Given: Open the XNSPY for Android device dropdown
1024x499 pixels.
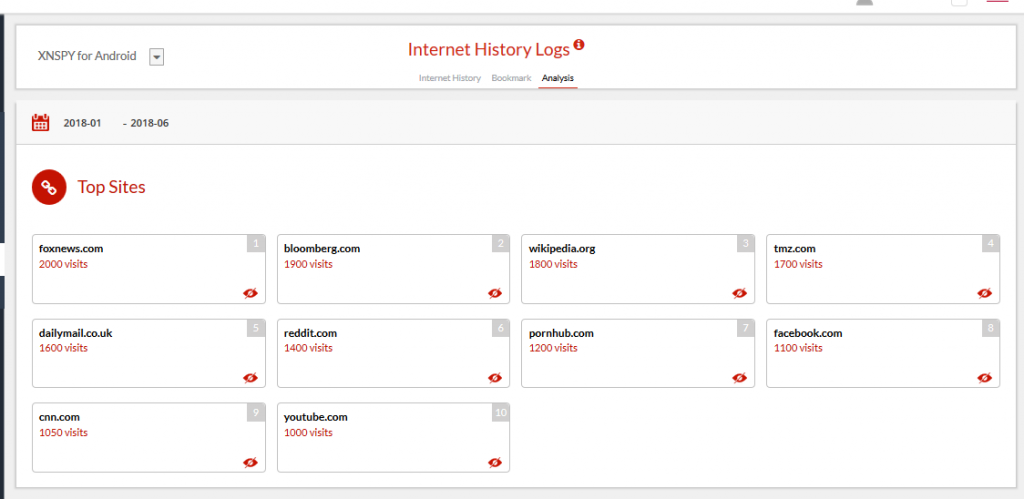Looking at the screenshot, I should pyautogui.click(x=156, y=57).
